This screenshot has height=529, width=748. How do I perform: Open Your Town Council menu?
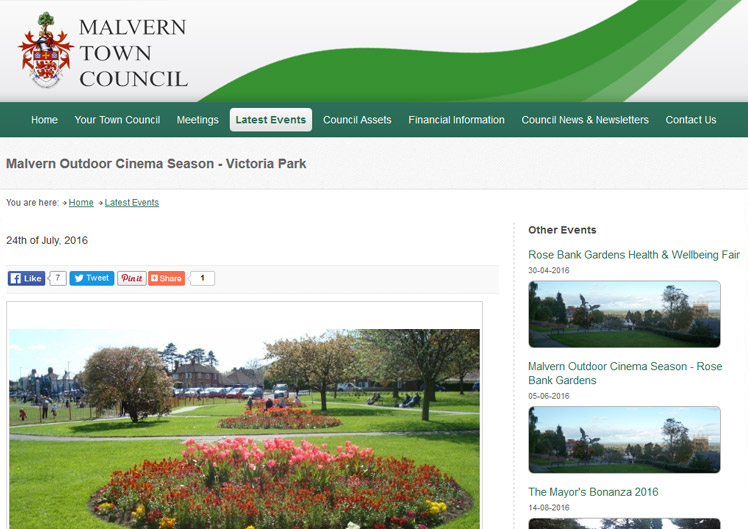pos(117,120)
